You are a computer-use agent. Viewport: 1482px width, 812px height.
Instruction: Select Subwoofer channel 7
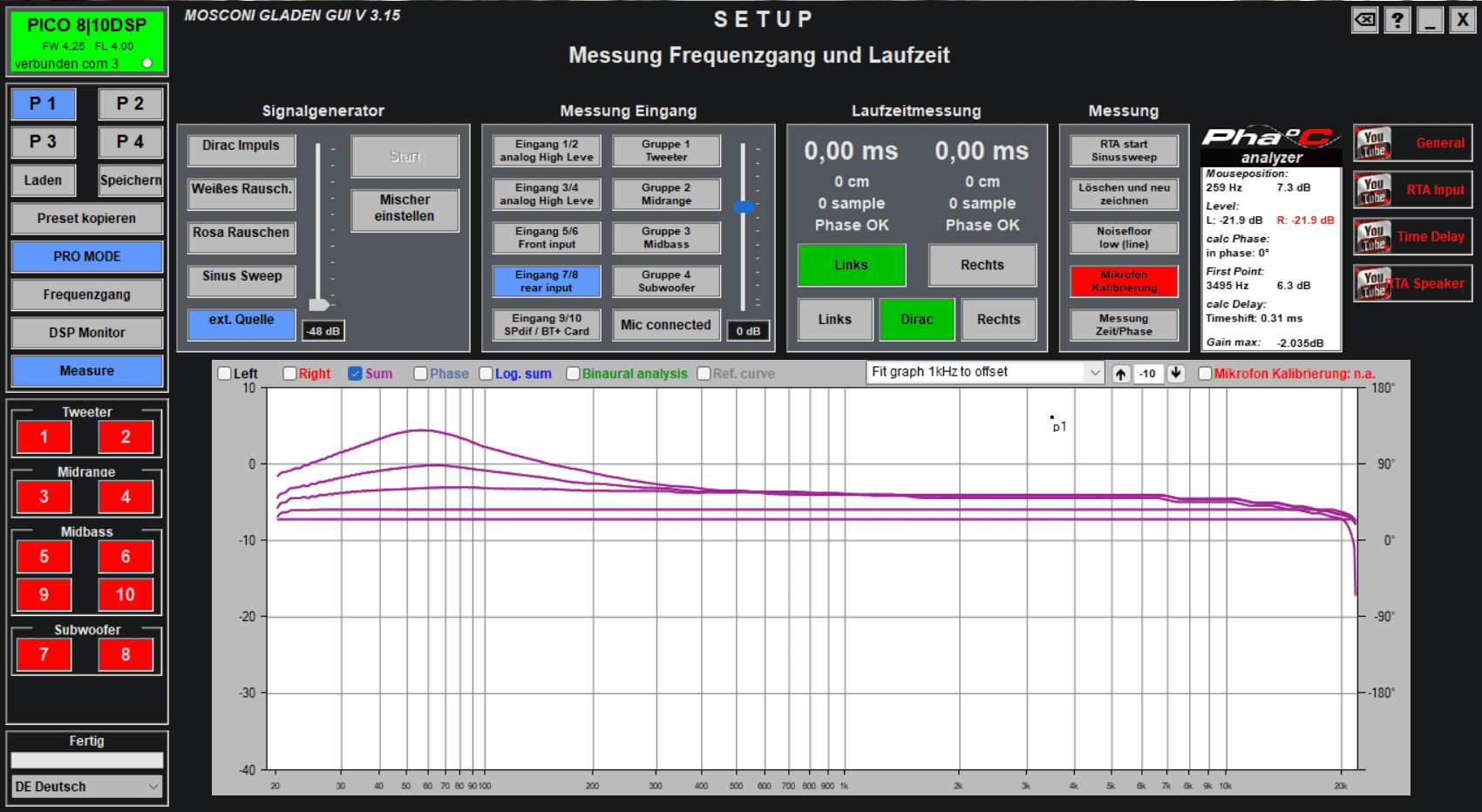(44, 654)
